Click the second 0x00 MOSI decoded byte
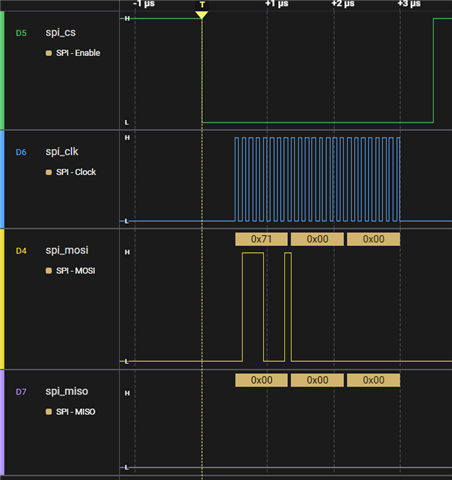This screenshot has height=480, width=452. coord(373,239)
